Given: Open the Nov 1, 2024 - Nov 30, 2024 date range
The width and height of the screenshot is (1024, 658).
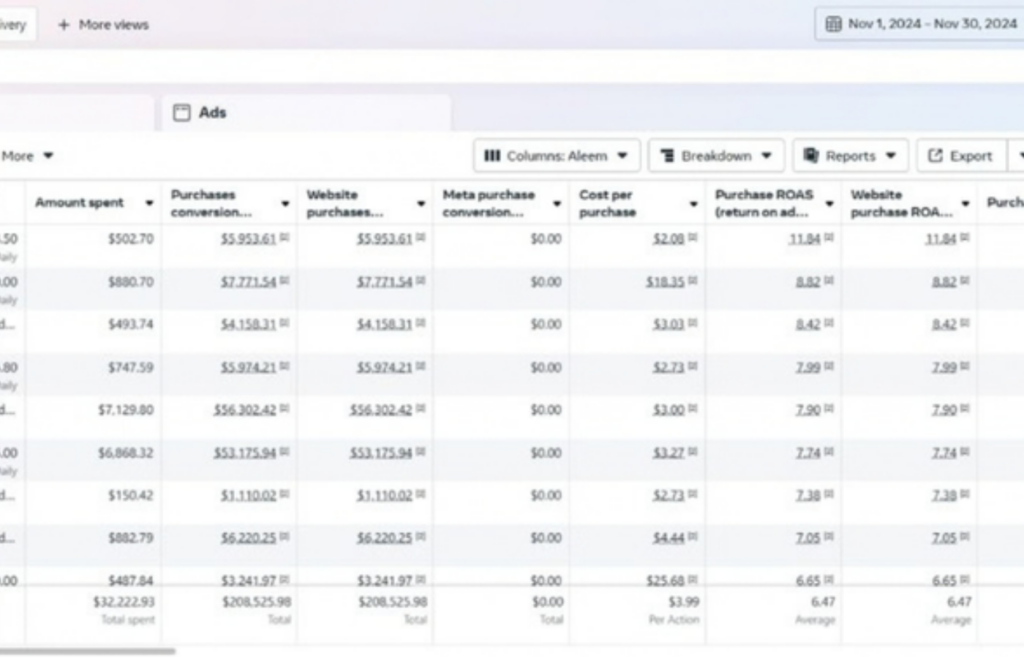Looking at the screenshot, I should pos(920,24).
